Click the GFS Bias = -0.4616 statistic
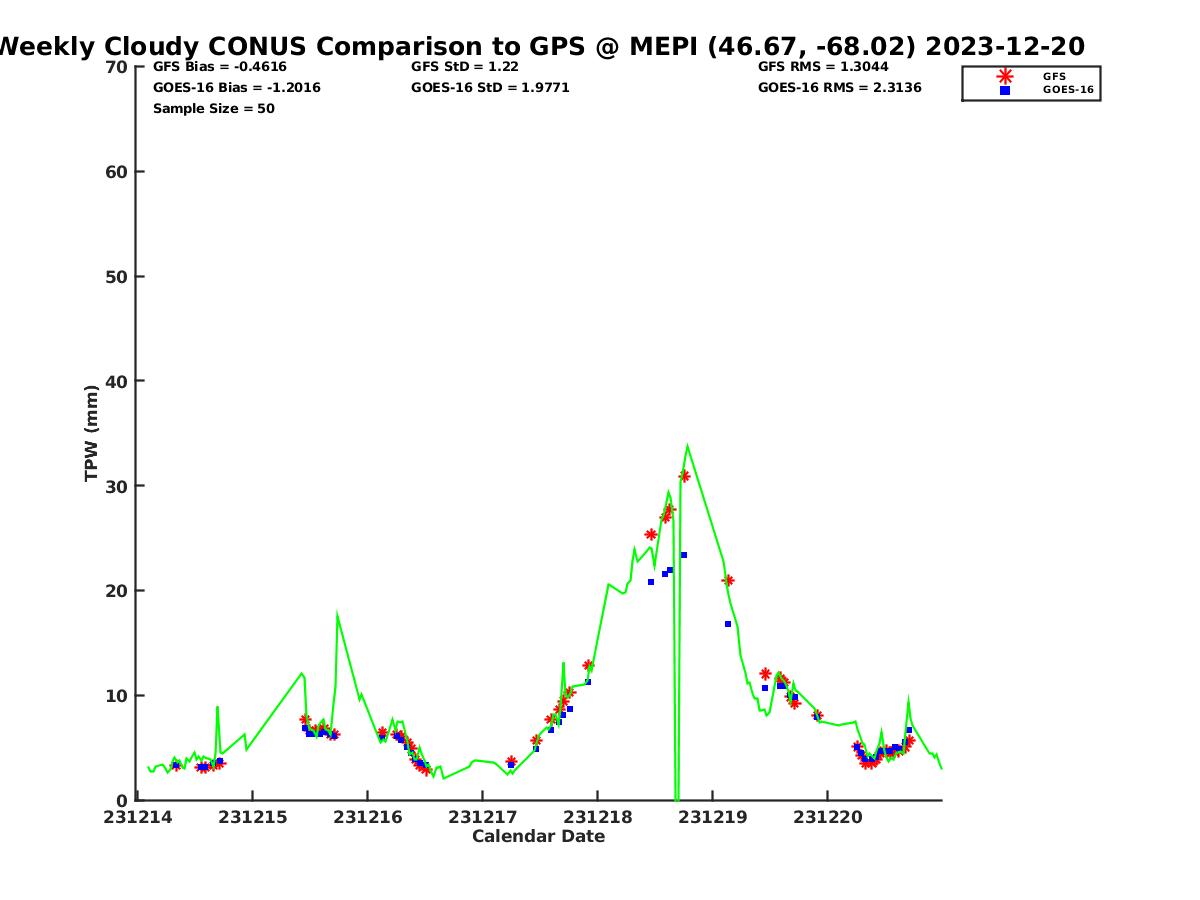1200x900 pixels. (x=220, y=67)
